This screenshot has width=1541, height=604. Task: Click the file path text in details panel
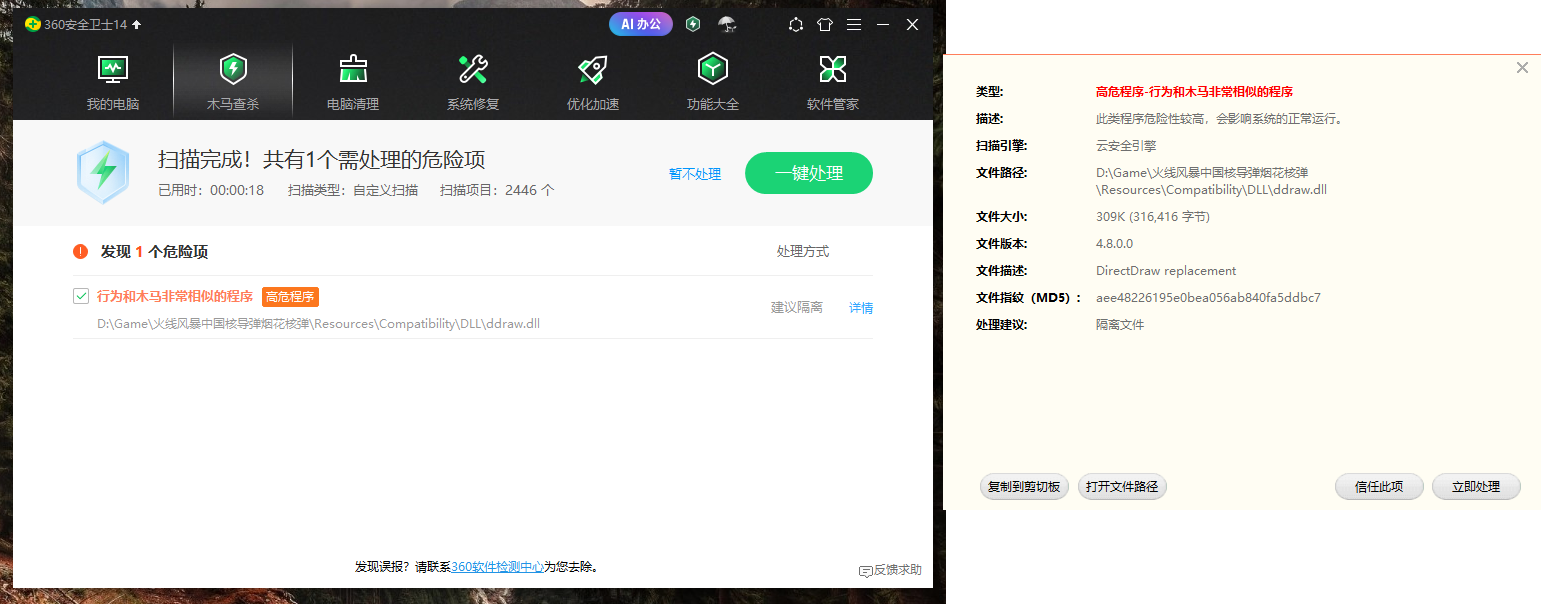tap(1211, 181)
